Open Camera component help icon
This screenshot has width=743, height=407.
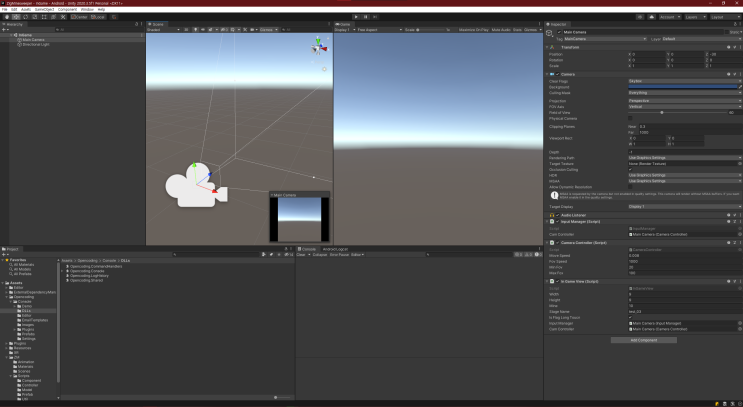[x=729, y=74]
